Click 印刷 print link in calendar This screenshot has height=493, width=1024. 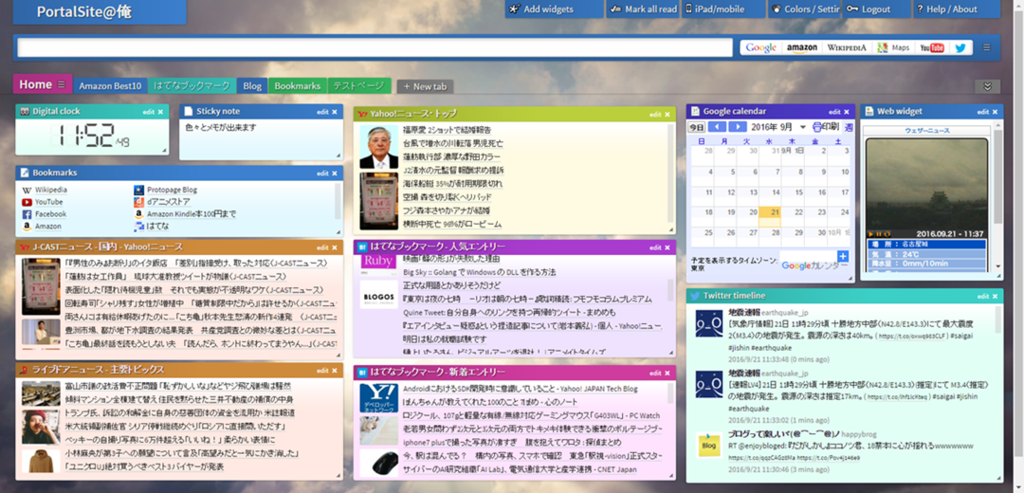point(826,127)
